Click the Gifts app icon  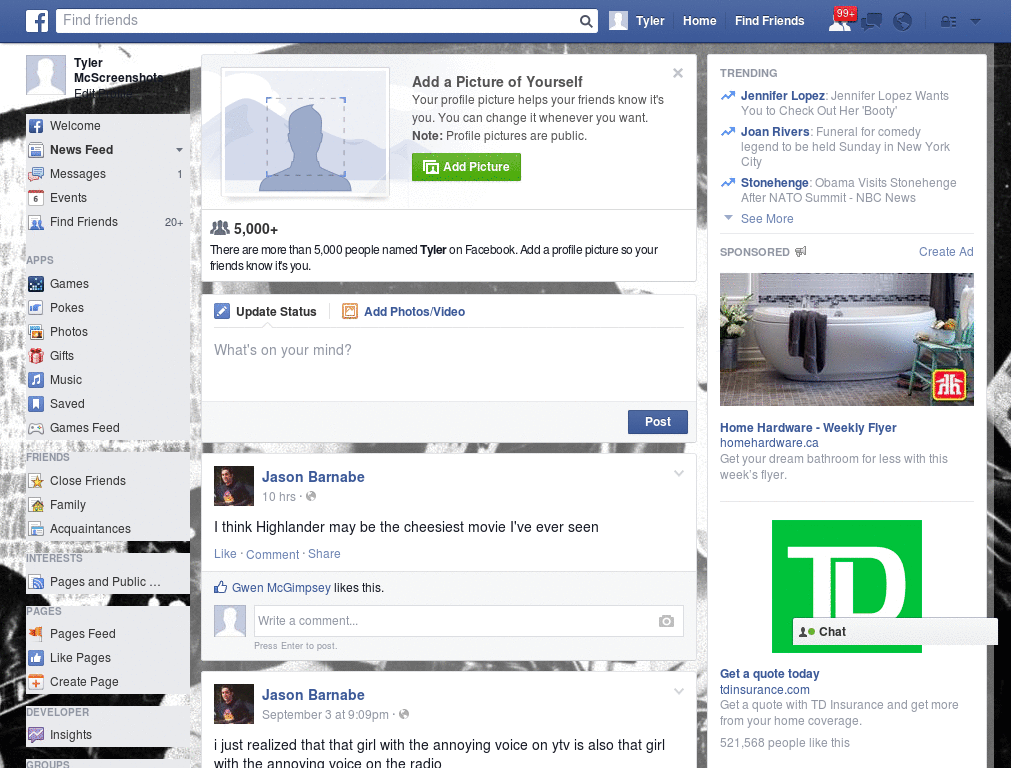[x=36, y=356]
